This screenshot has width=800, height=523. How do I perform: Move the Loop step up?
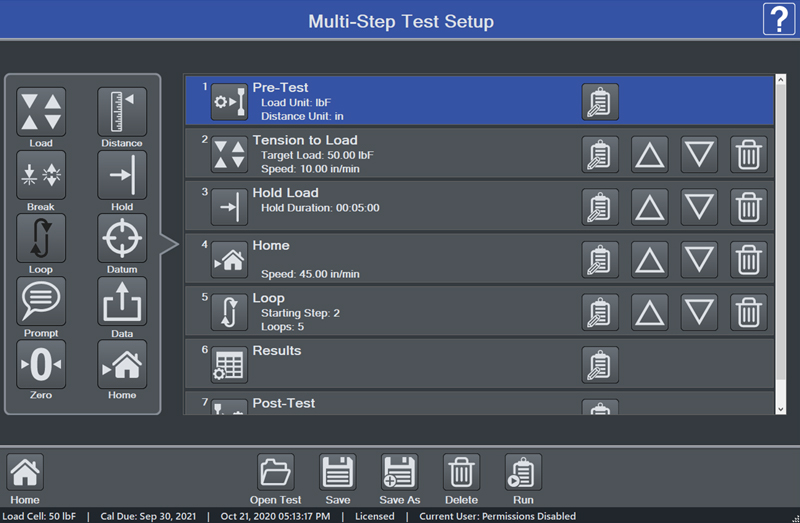651,312
